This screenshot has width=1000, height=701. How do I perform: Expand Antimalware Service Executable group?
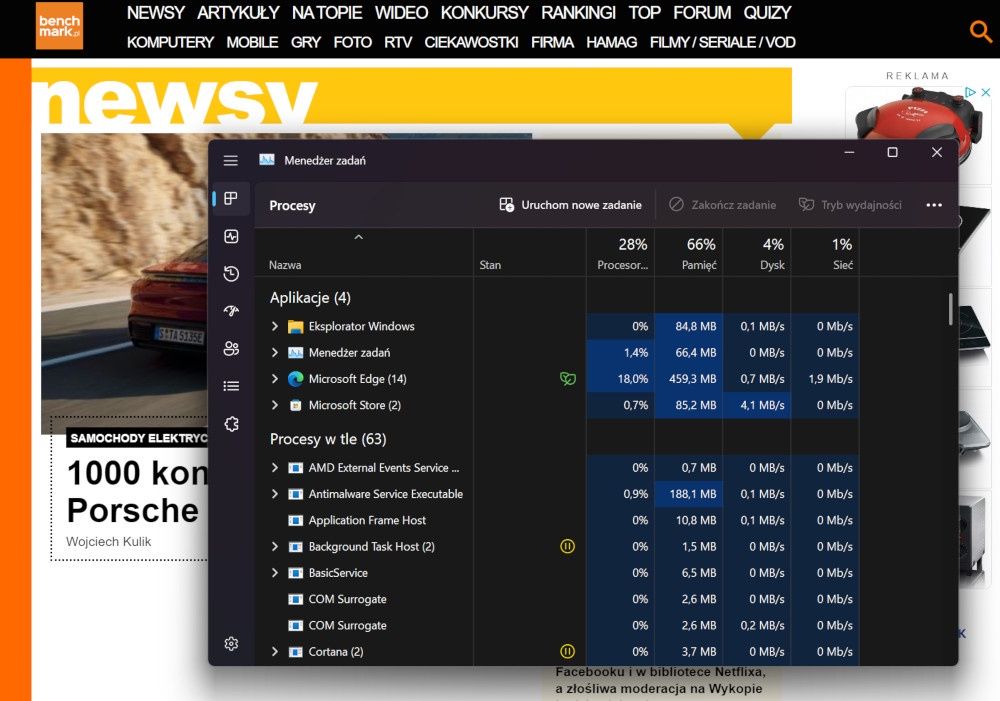click(275, 494)
